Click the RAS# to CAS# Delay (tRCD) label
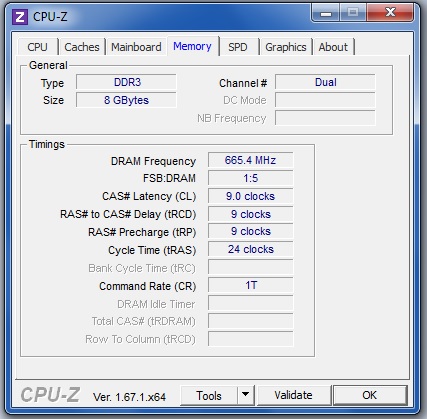427x419 pixels. 128,214
